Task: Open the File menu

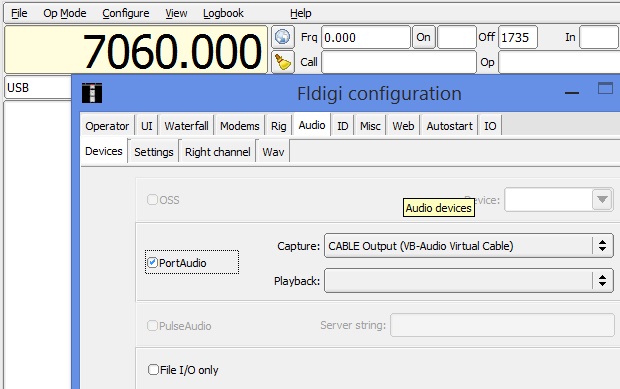Action: 19,13
